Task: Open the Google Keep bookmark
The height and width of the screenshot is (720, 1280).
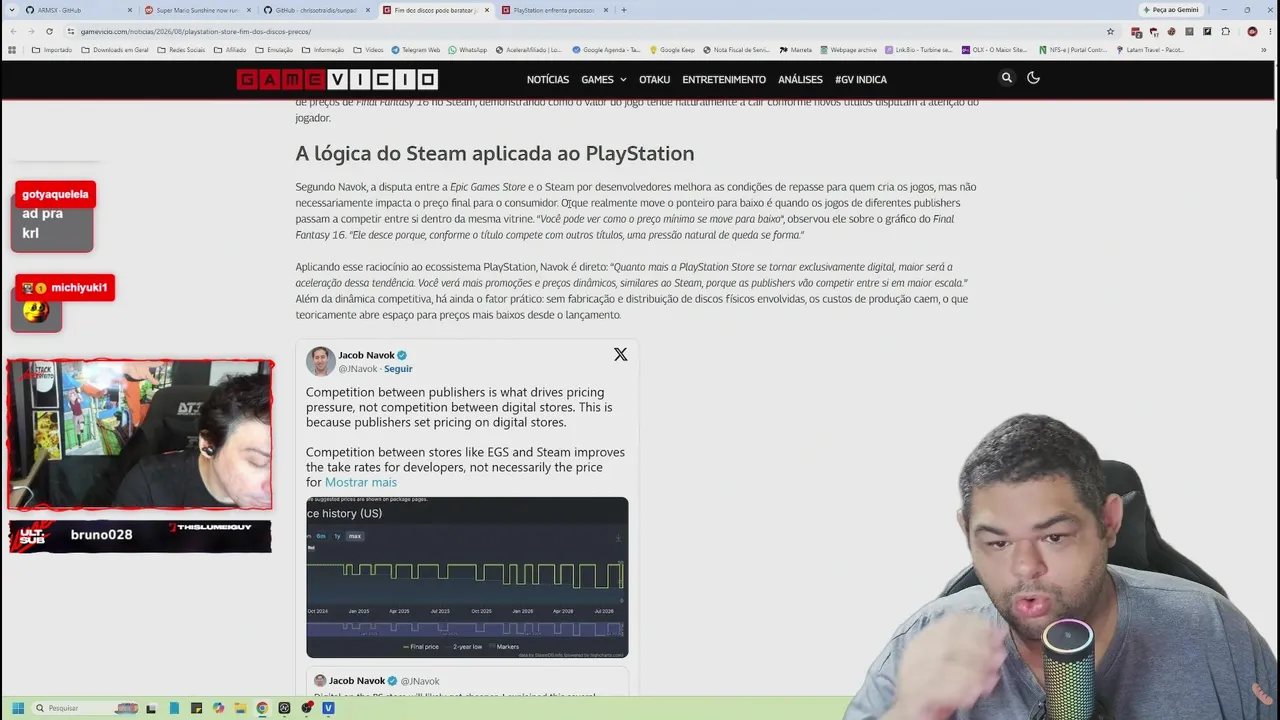Action: (x=672, y=49)
